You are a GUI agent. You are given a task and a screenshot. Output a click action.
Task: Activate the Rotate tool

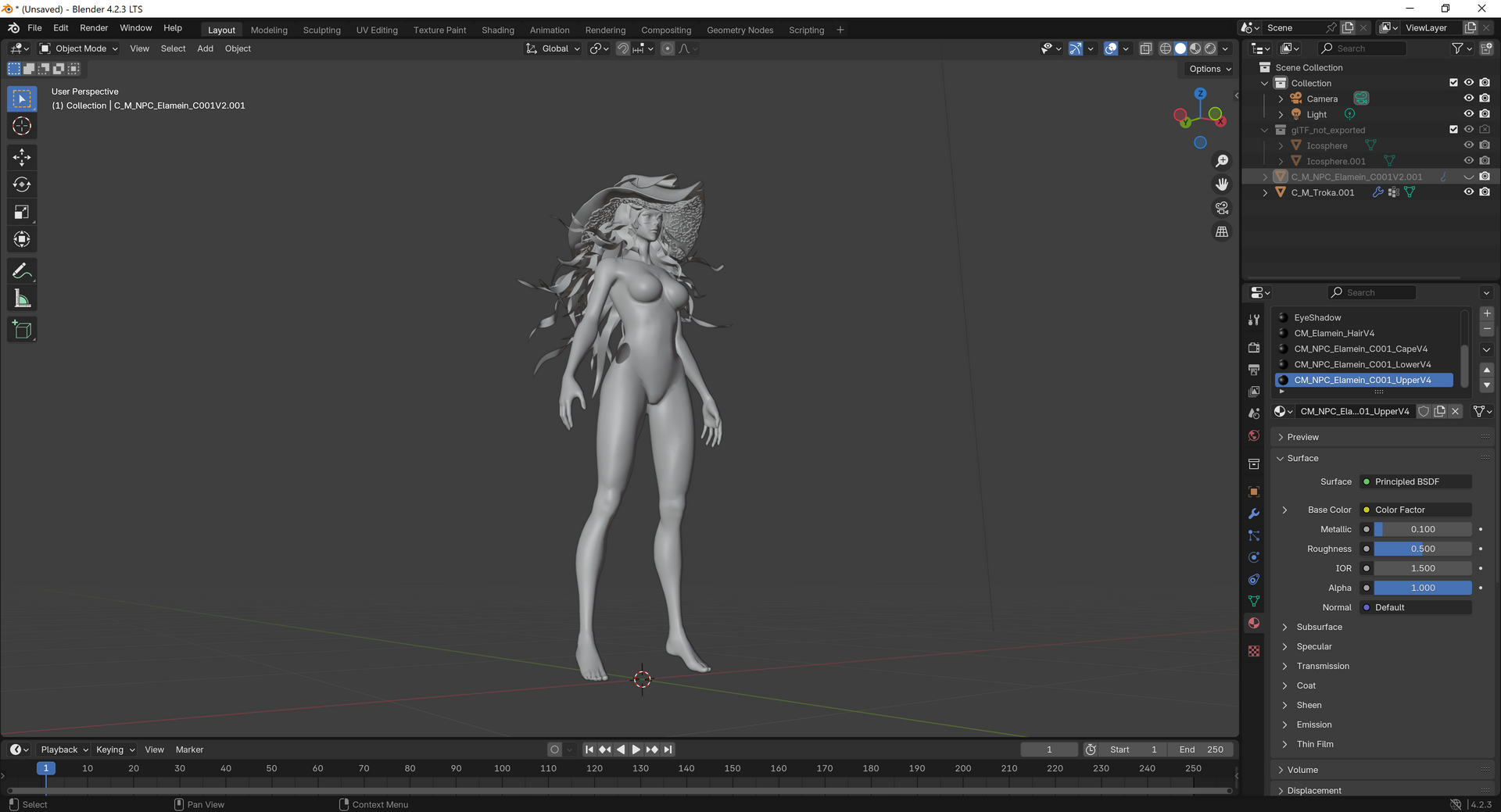point(22,184)
